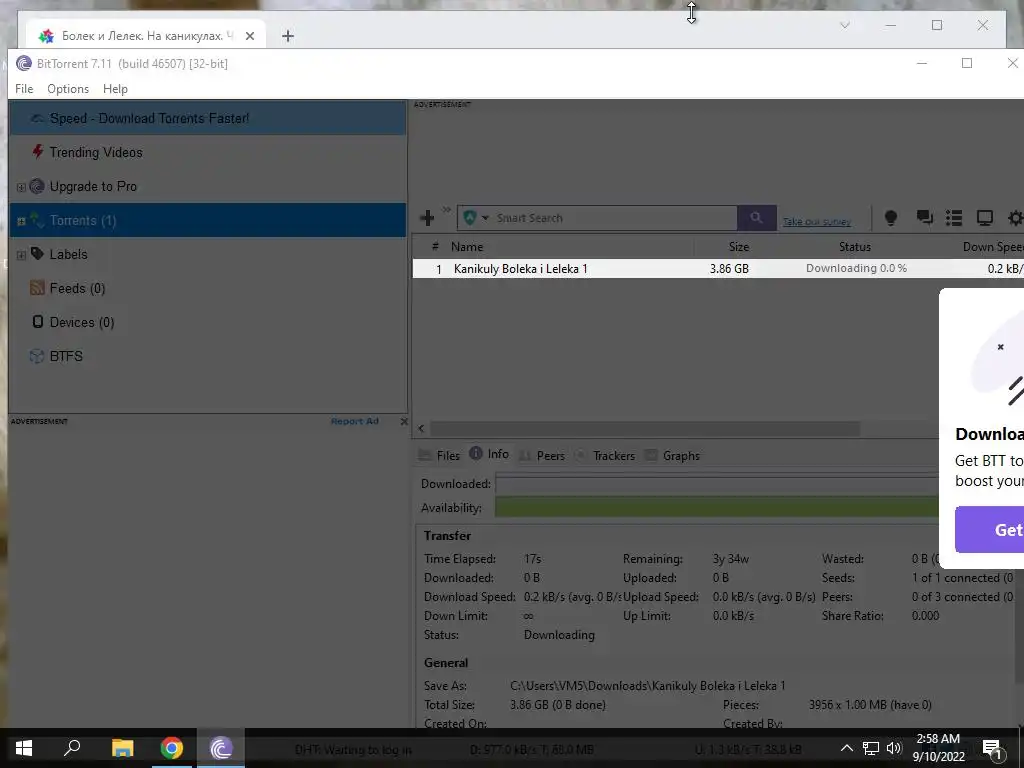Click the torrent list horizontal scrollbar
The height and width of the screenshot is (768, 1024).
tap(645, 428)
